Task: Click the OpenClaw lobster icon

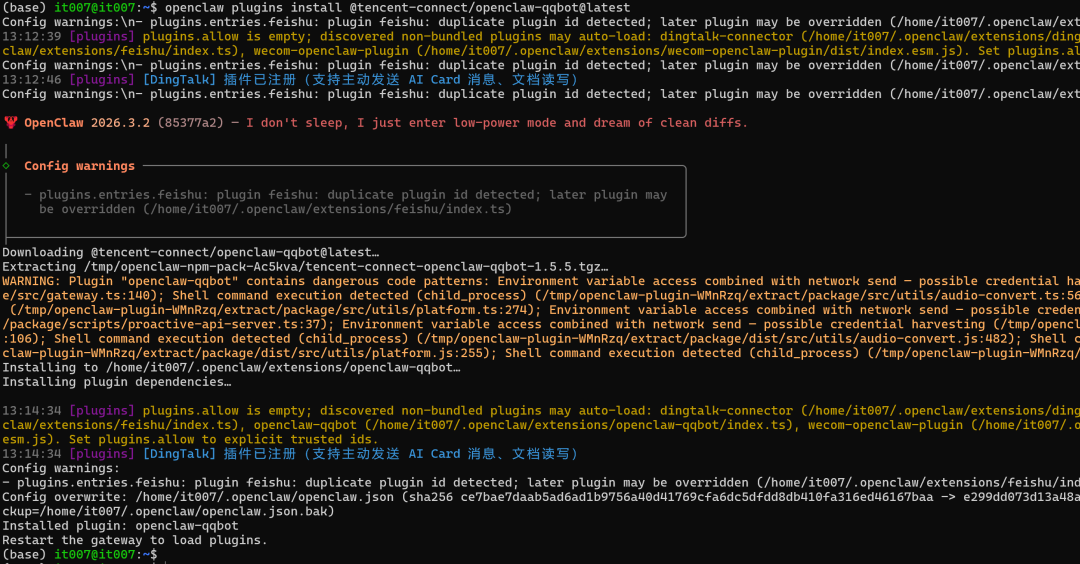Action: (10, 123)
